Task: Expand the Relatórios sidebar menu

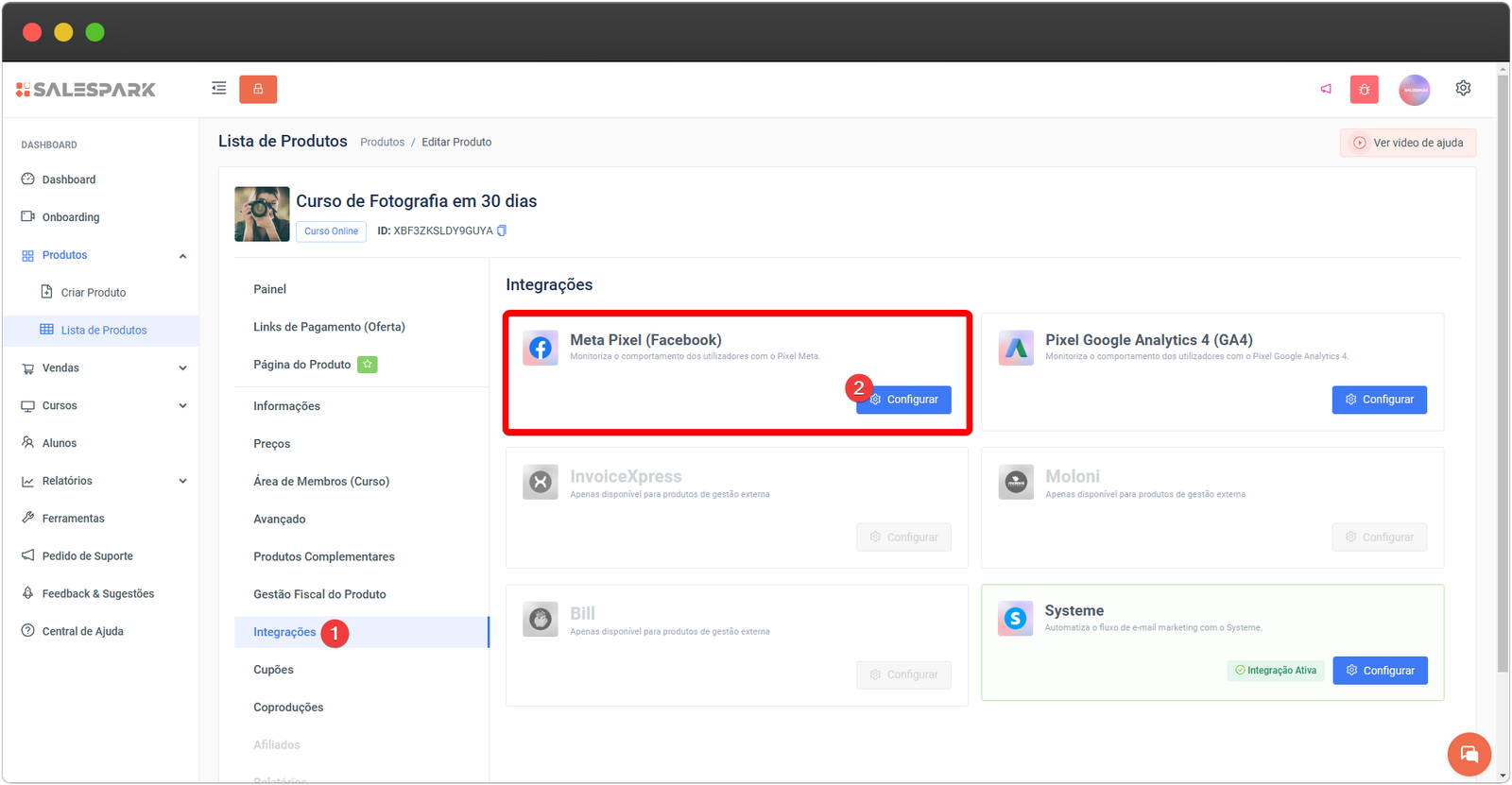Action: click(182, 481)
